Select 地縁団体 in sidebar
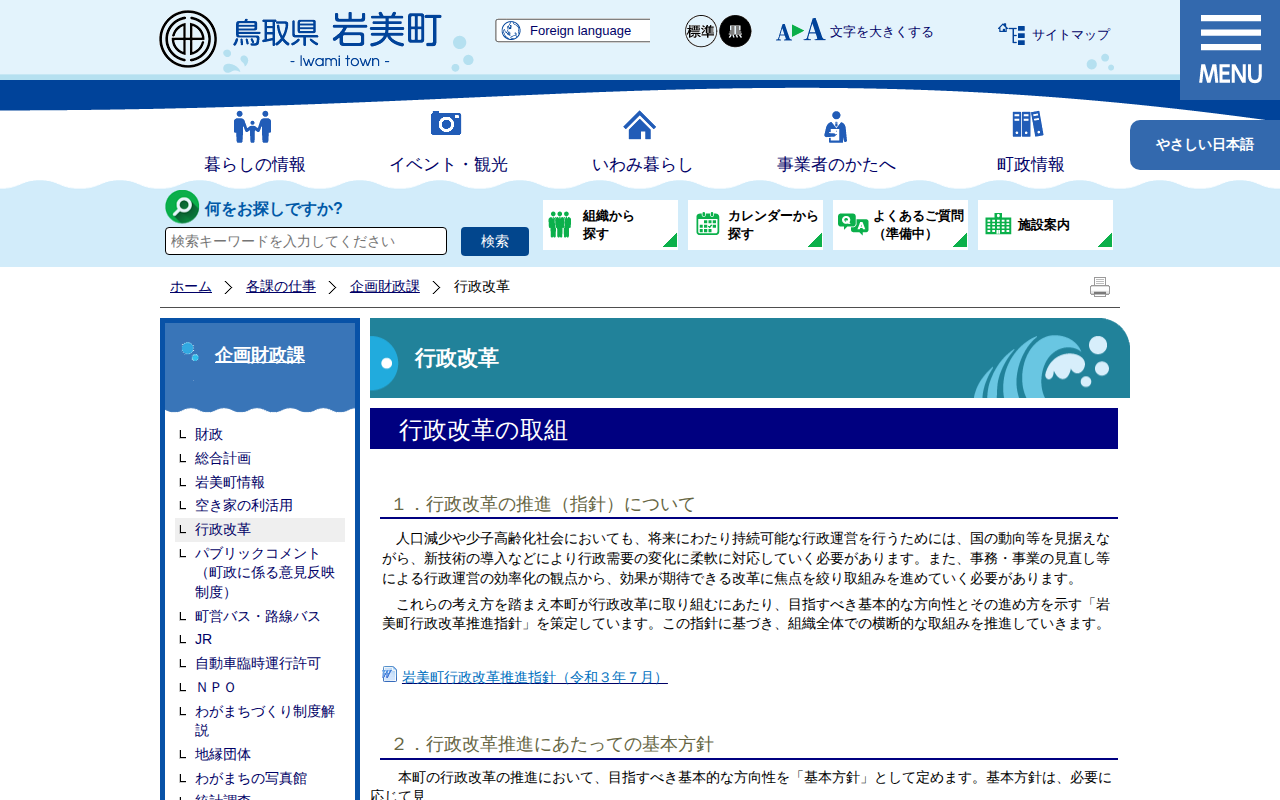The width and height of the screenshot is (1280, 800). [x=223, y=754]
